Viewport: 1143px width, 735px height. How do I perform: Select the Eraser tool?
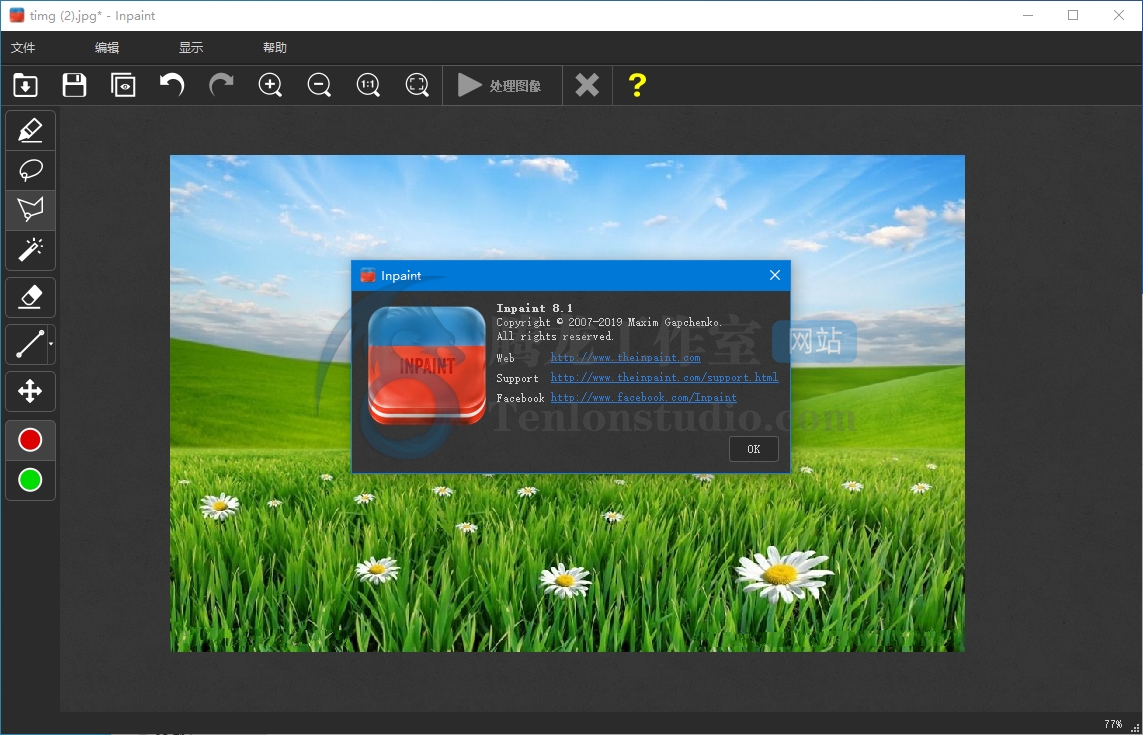pyautogui.click(x=30, y=298)
